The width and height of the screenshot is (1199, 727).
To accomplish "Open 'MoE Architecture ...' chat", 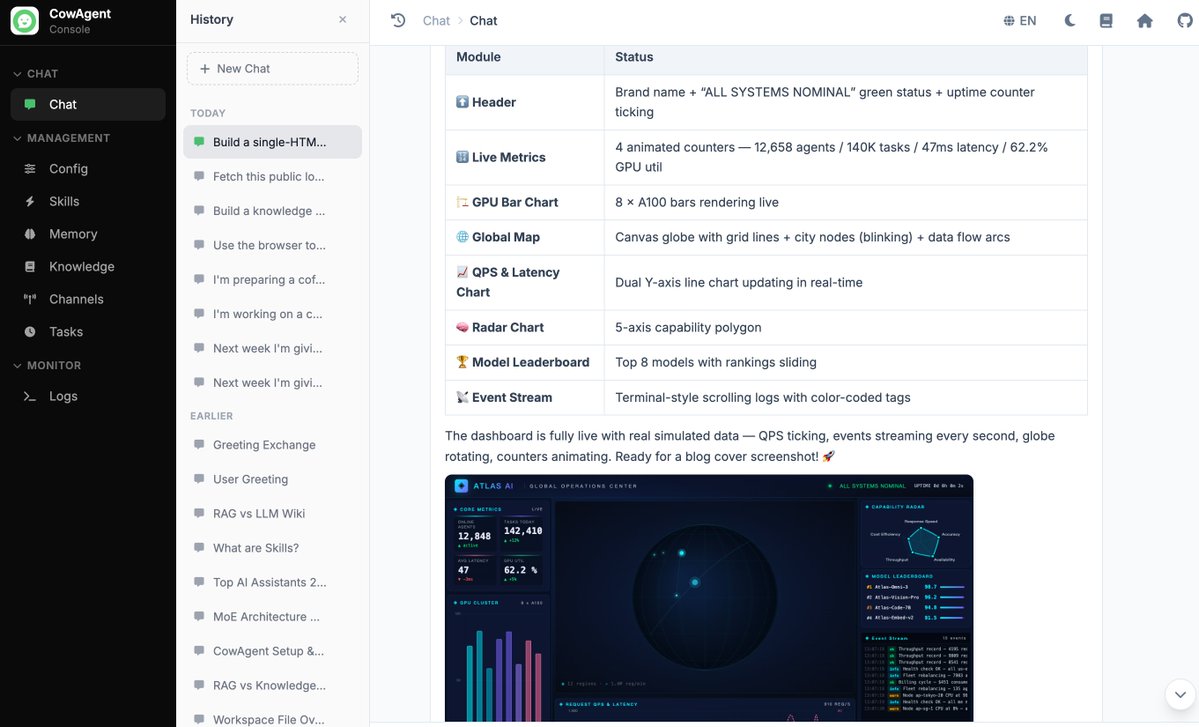I will (x=272, y=617).
